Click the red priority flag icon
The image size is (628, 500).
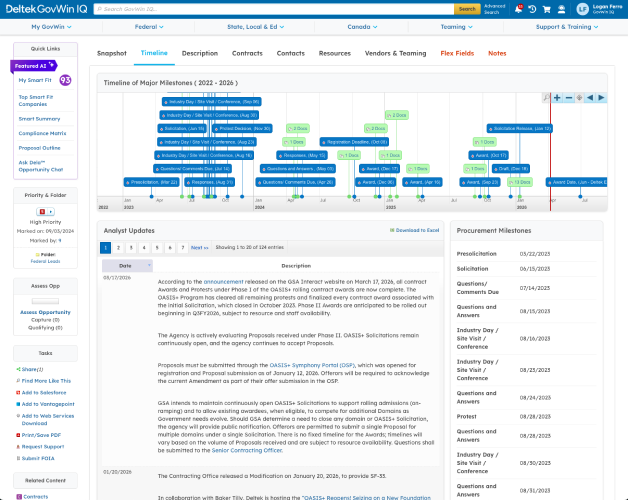(42, 212)
